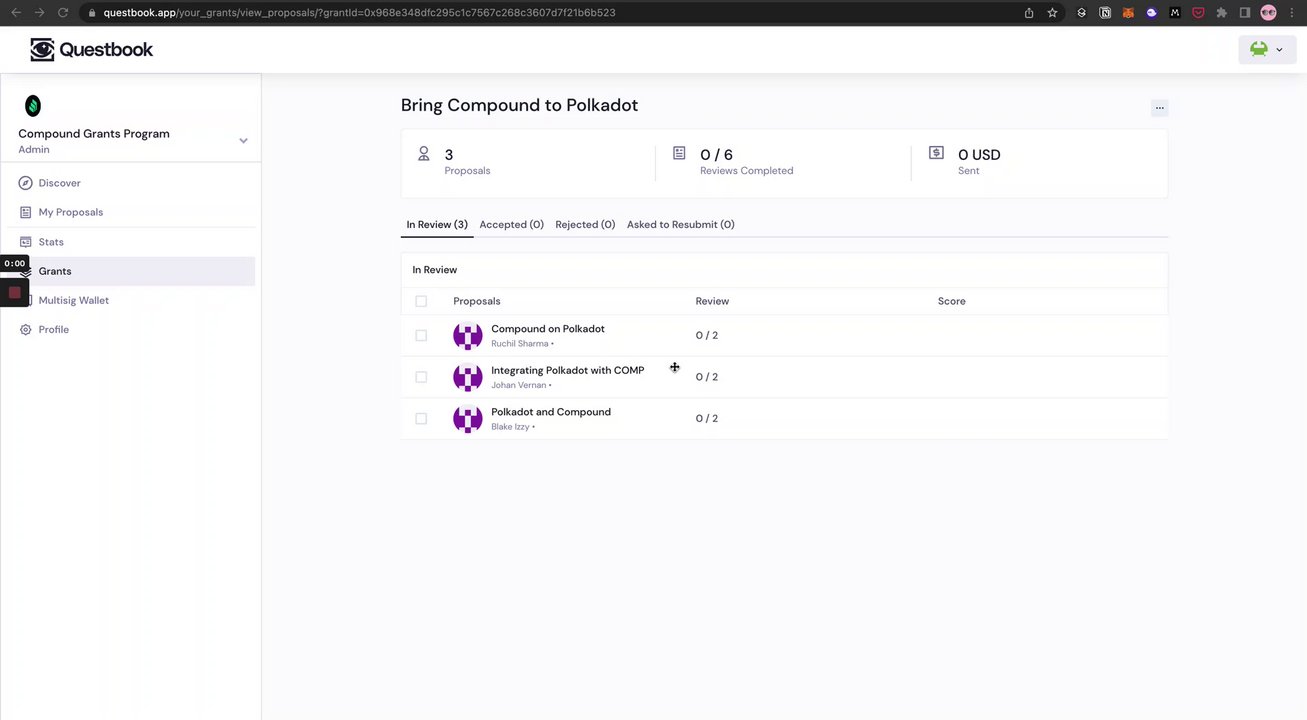Check the Compound on Polkadot proposal checkbox
Image resolution: width=1307 pixels, height=720 pixels.
pos(421,336)
